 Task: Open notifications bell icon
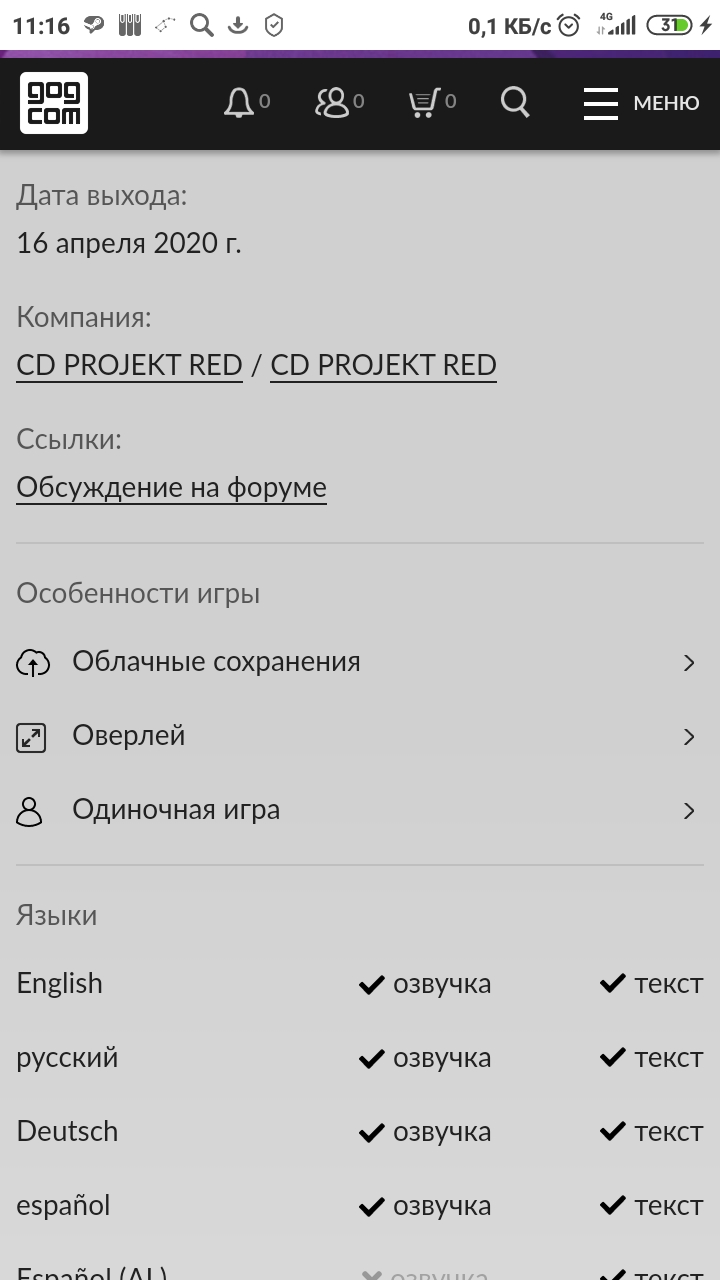point(239,103)
